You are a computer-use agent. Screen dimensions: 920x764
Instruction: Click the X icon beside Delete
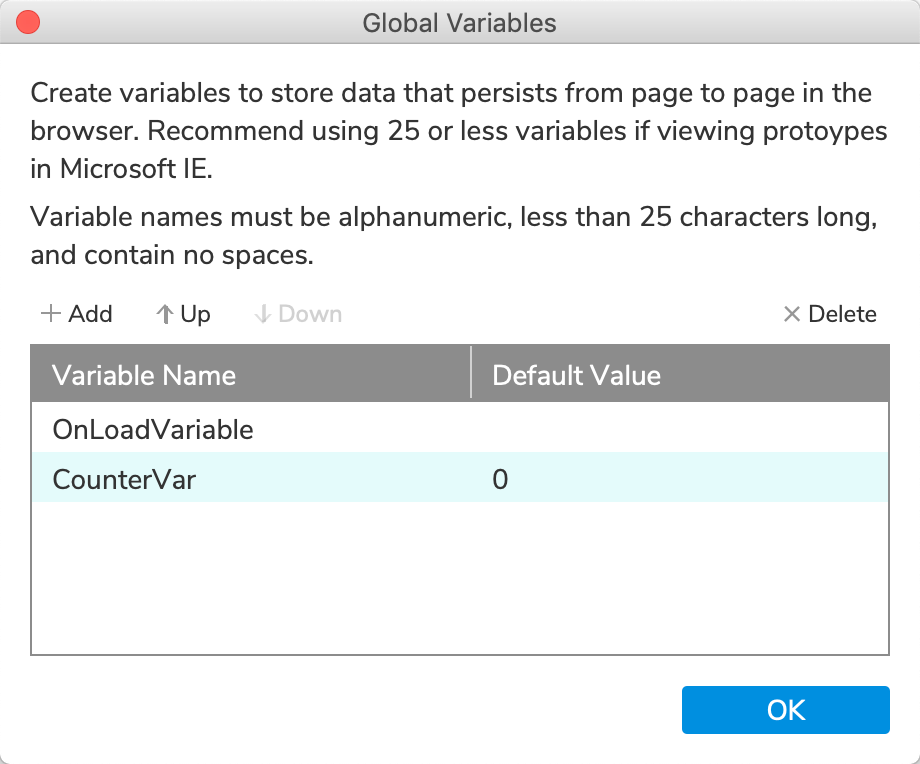pos(792,314)
